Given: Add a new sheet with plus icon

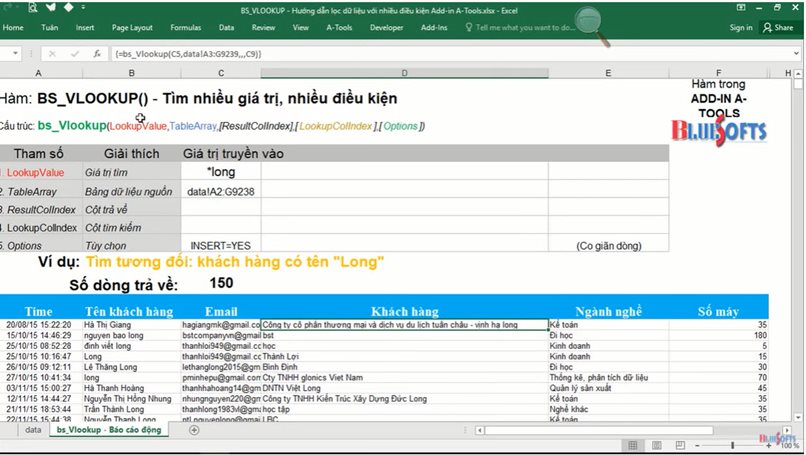Looking at the screenshot, I should [x=194, y=430].
